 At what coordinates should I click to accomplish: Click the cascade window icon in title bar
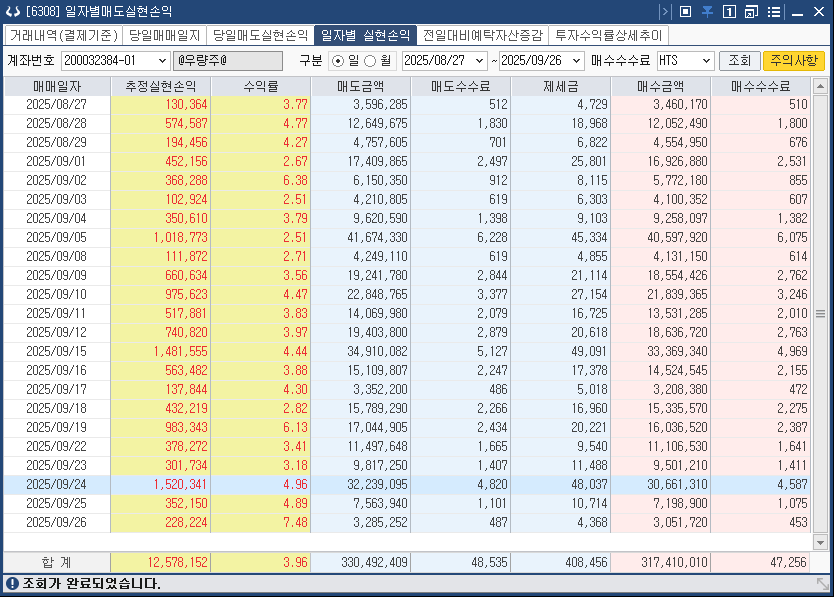tap(753, 11)
